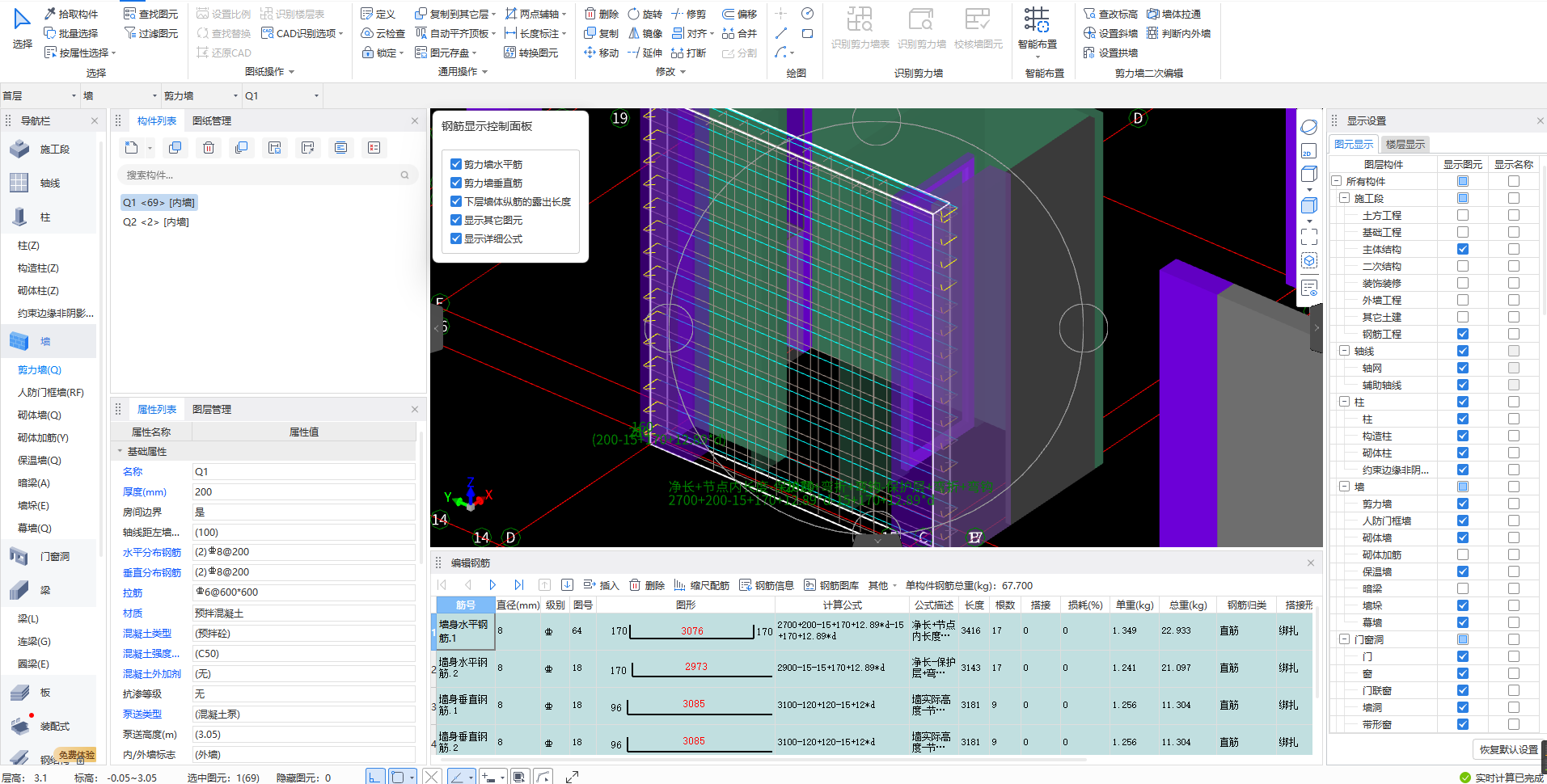Click the 恢复默认设置 button

coord(1508,749)
